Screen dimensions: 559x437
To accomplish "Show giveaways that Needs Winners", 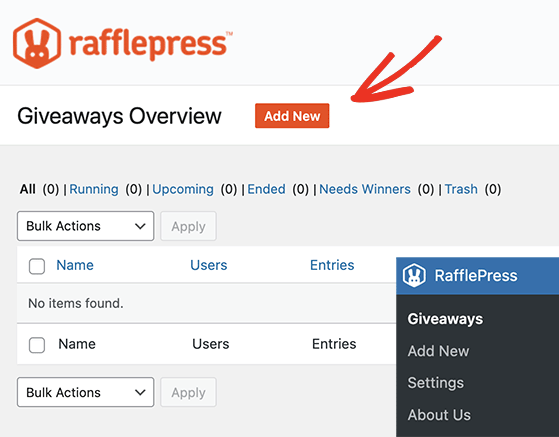I will (x=365, y=189).
